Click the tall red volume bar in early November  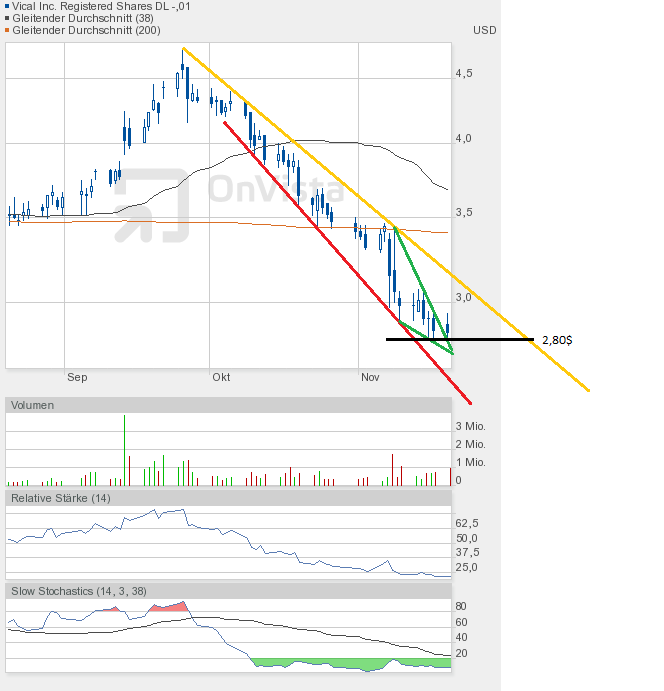point(392,470)
